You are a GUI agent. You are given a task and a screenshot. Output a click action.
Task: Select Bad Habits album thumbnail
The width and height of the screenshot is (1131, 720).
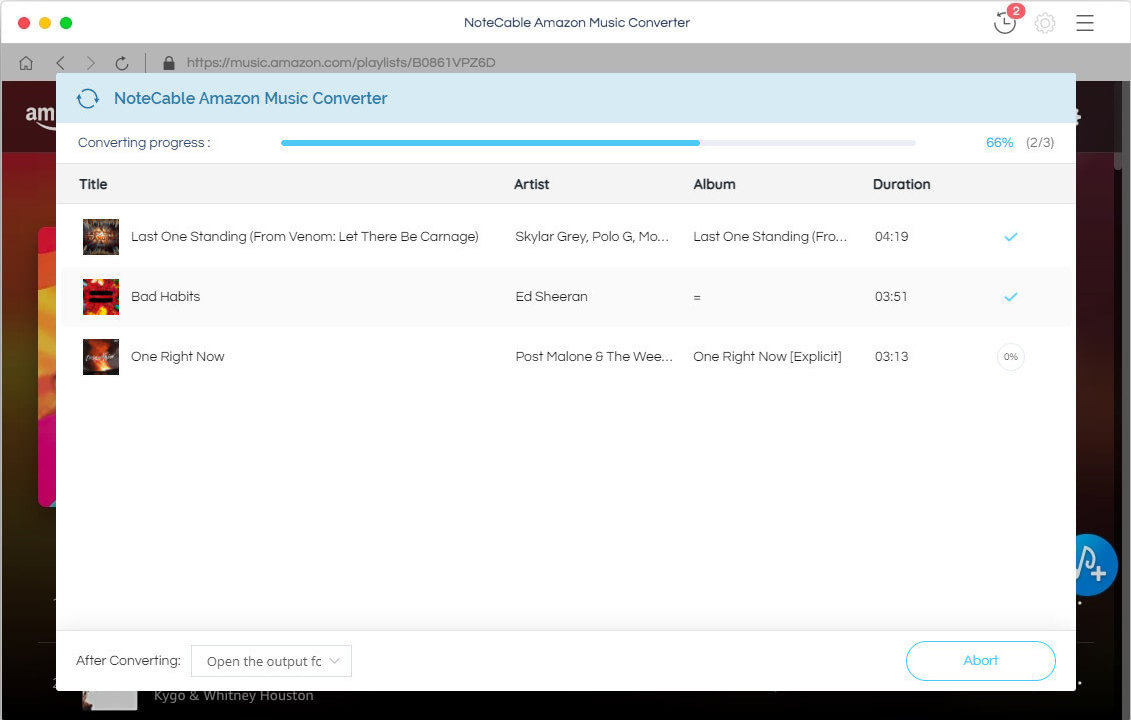coord(101,297)
